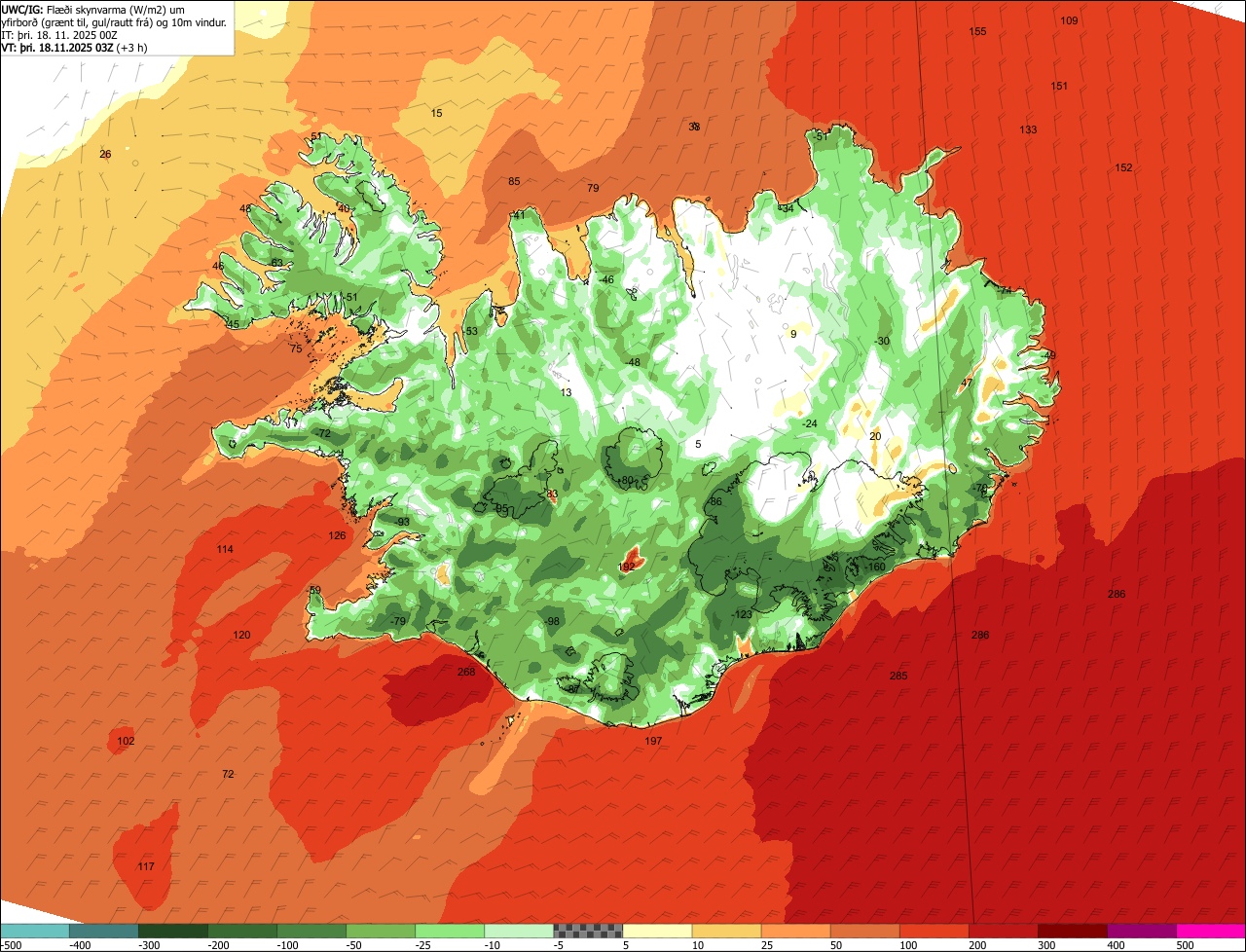The width and height of the screenshot is (1246, 952).
Task: Click the map value '15' north of Westfjords
Action: pyautogui.click(x=436, y=114)
